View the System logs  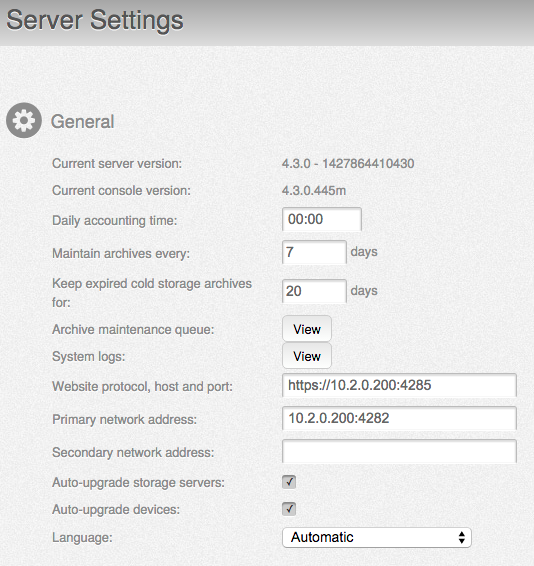[307, 356]
